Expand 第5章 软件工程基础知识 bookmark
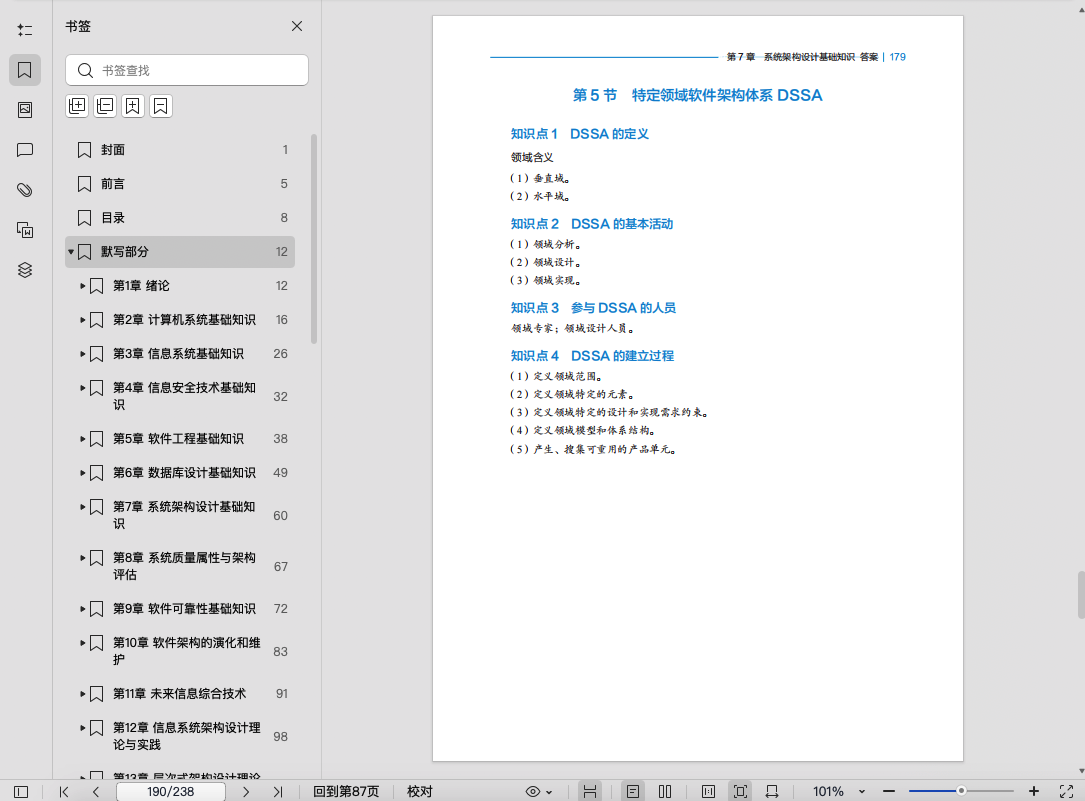Viewport: 1085px width, 801px height. click(82, 439)
